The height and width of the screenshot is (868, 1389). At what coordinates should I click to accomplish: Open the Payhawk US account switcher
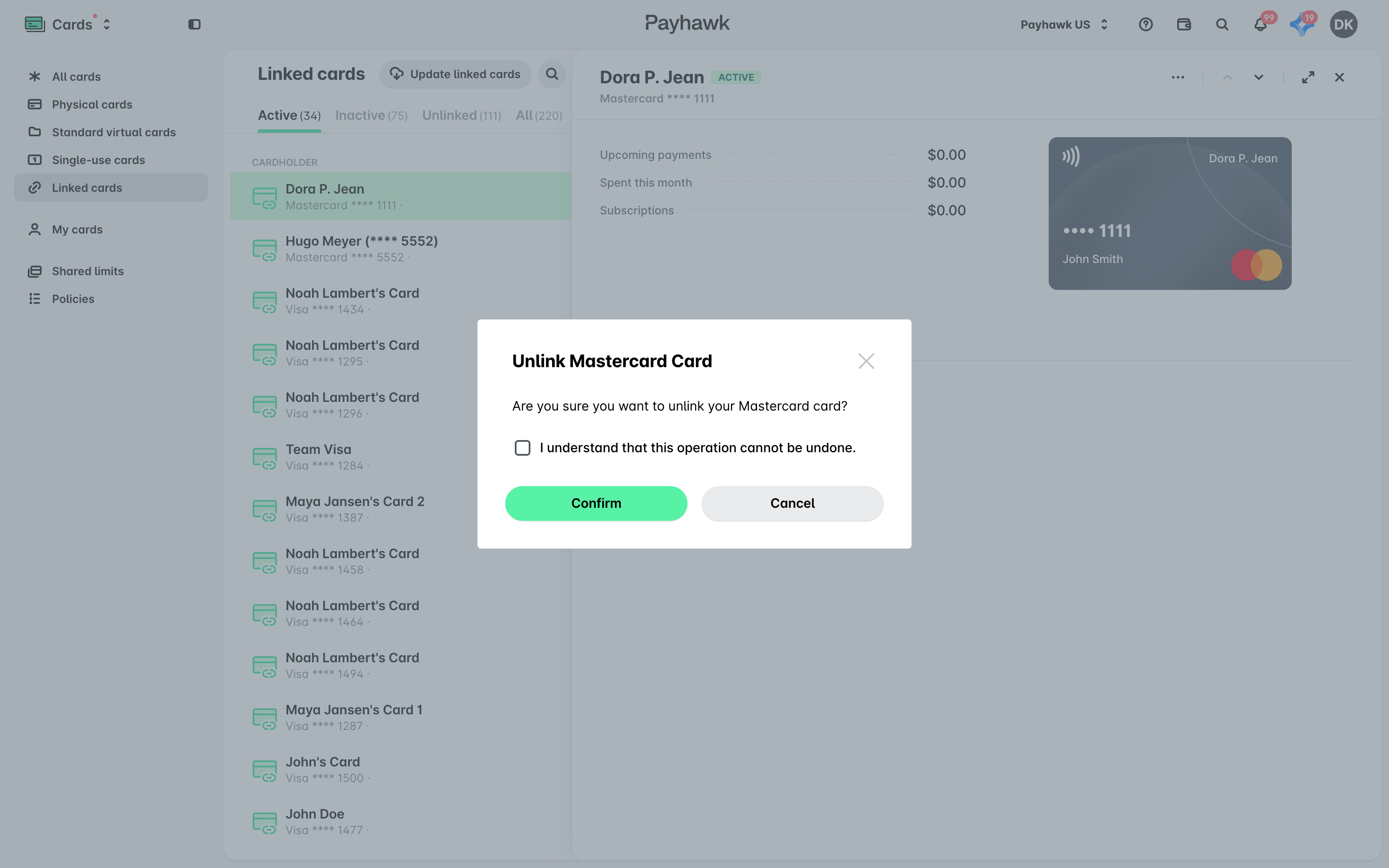(1063, 24)
